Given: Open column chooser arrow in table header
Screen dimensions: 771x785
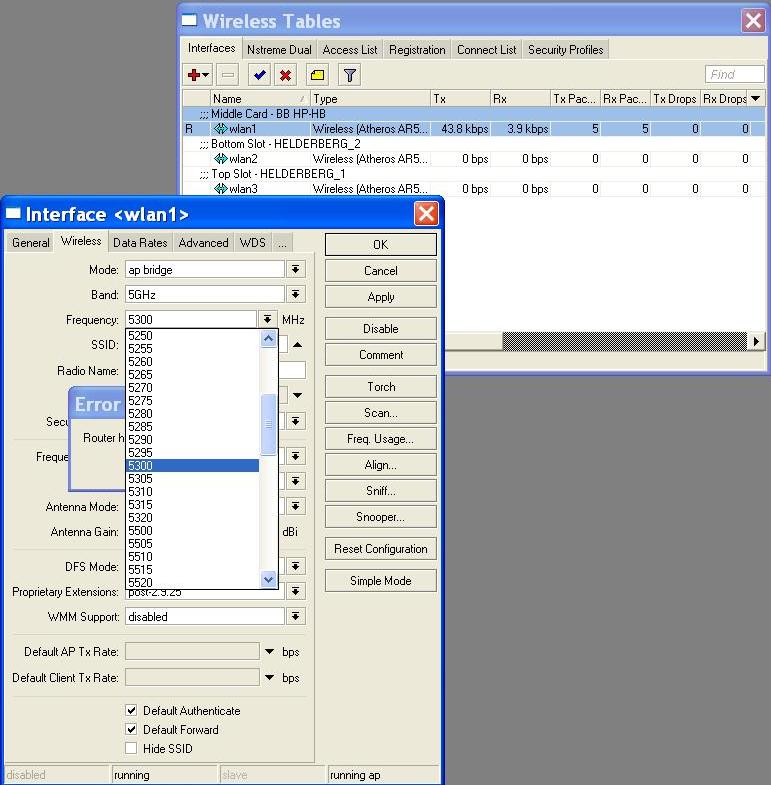Looking at the screenshot, I should coord(756,98).
